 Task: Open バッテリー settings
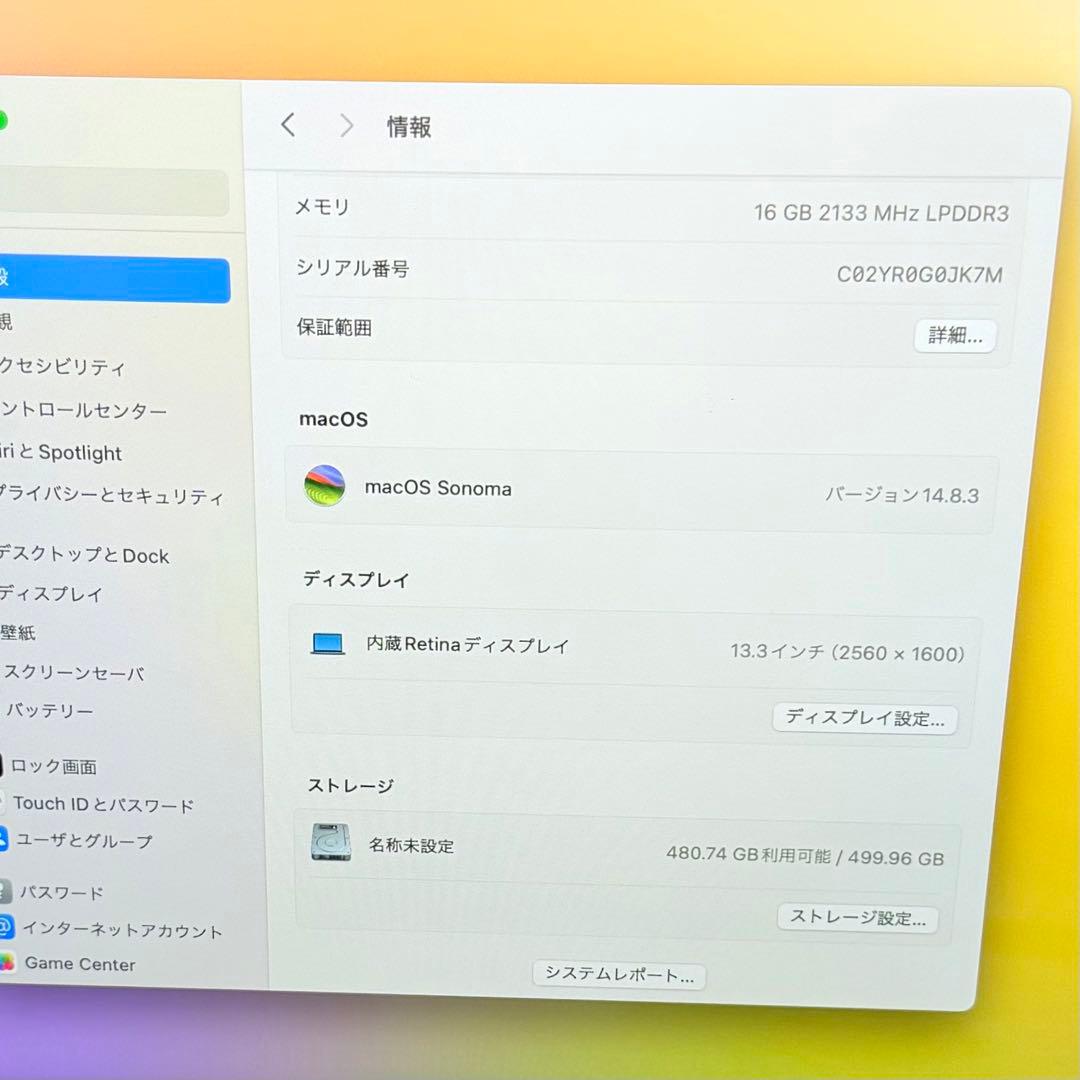(x=50, y=711)
